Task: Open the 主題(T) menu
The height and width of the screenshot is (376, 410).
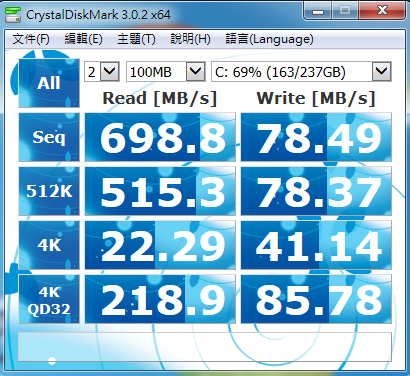Action: pos(136,39)
